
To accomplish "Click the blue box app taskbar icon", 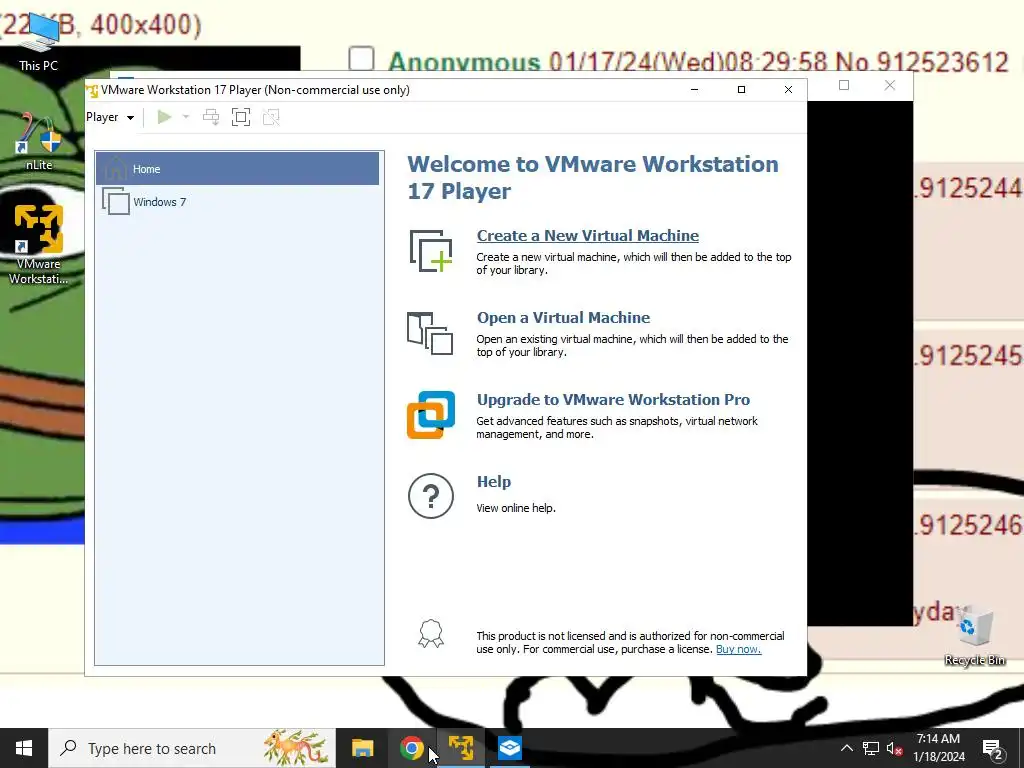I will pos(510,748).
